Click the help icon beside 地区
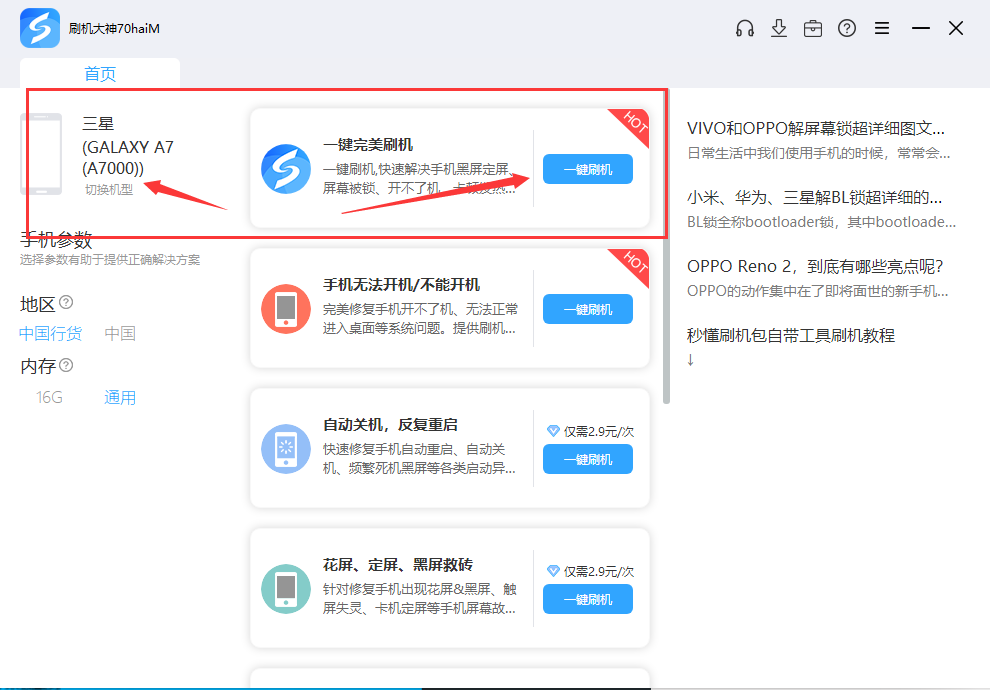Image resolution: width=990 pixels, height=690 pixels. 66,302
